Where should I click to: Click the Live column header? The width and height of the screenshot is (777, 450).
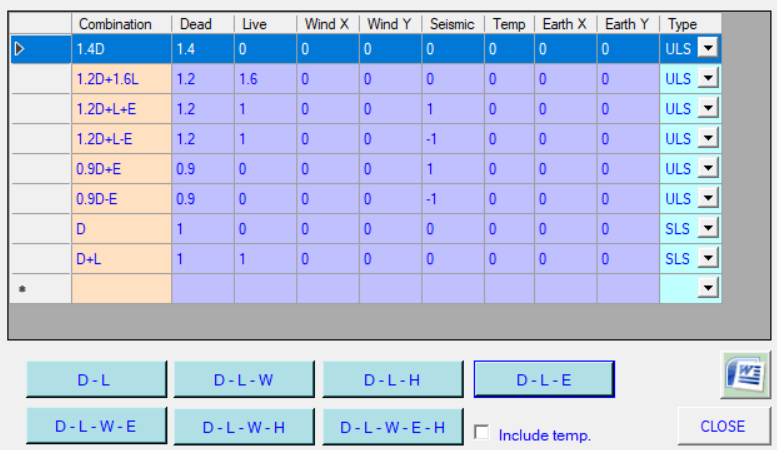pos(265,24)
